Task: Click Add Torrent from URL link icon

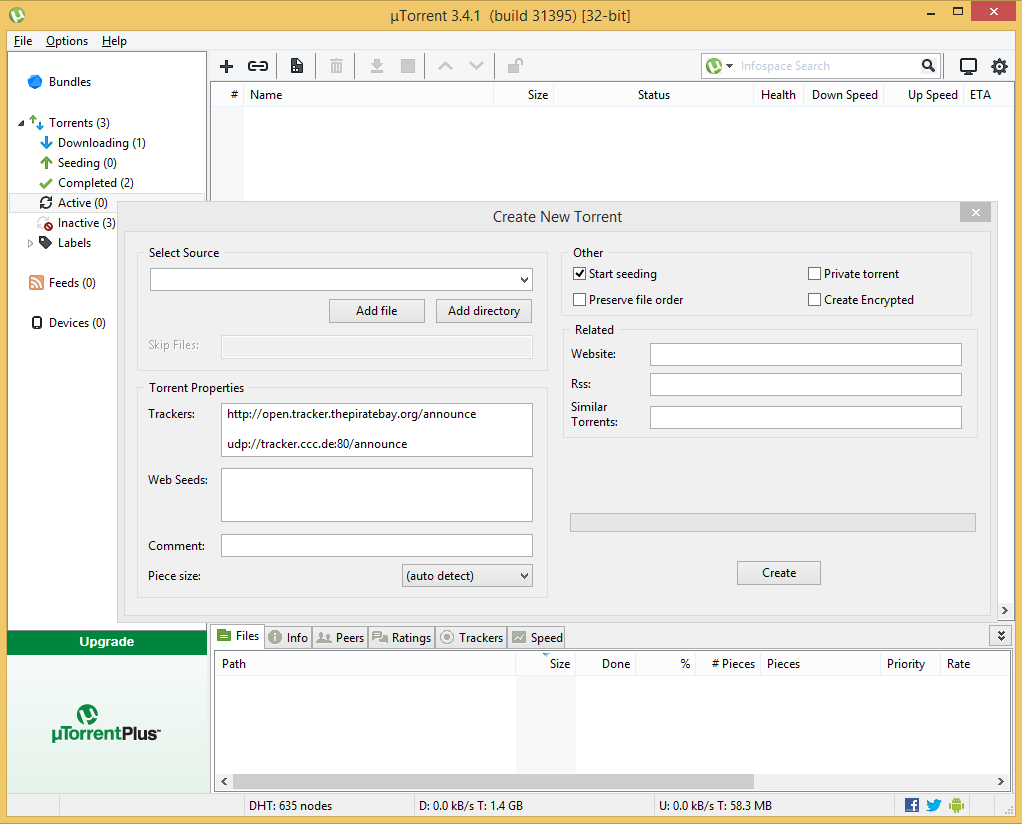Action: (x=258, y=66)
